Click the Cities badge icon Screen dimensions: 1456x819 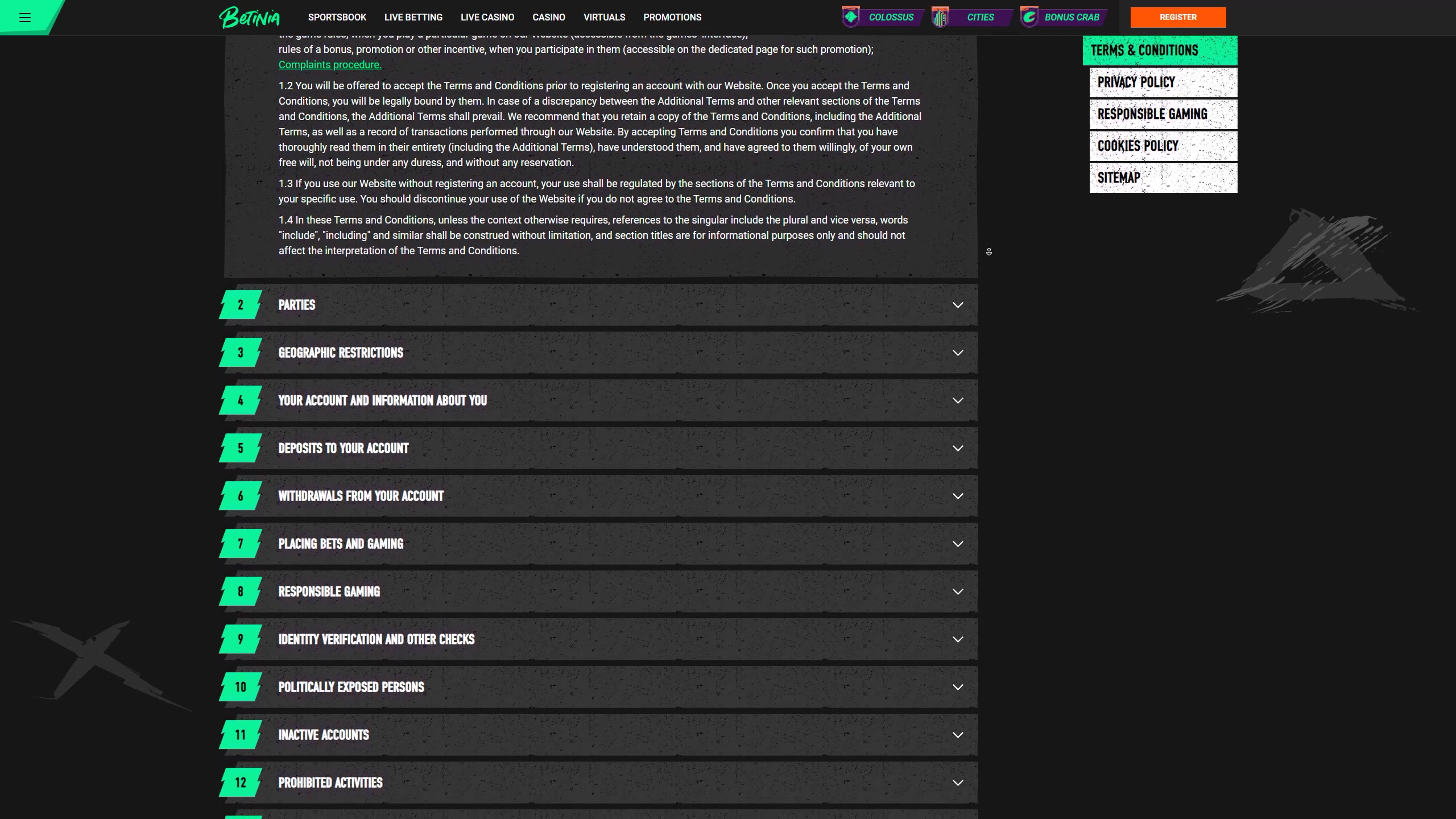(x=941, y=17)
